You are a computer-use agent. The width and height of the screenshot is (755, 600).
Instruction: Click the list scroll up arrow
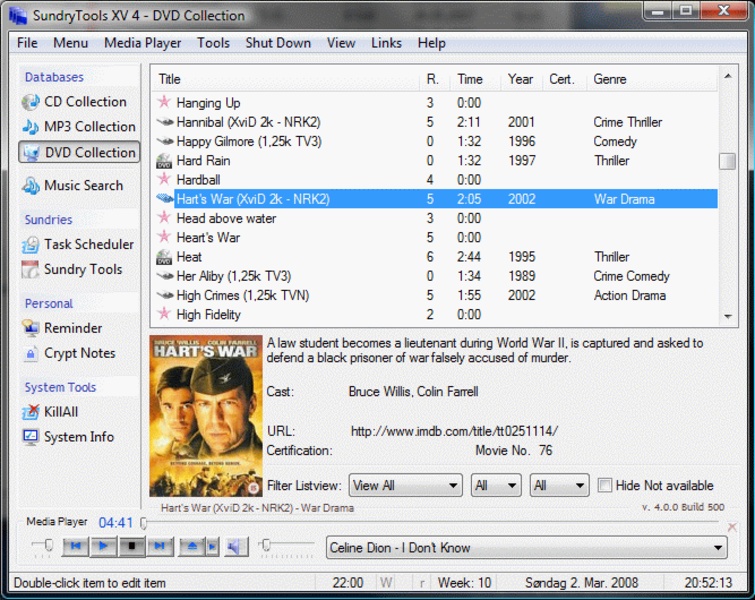(728, 76)
